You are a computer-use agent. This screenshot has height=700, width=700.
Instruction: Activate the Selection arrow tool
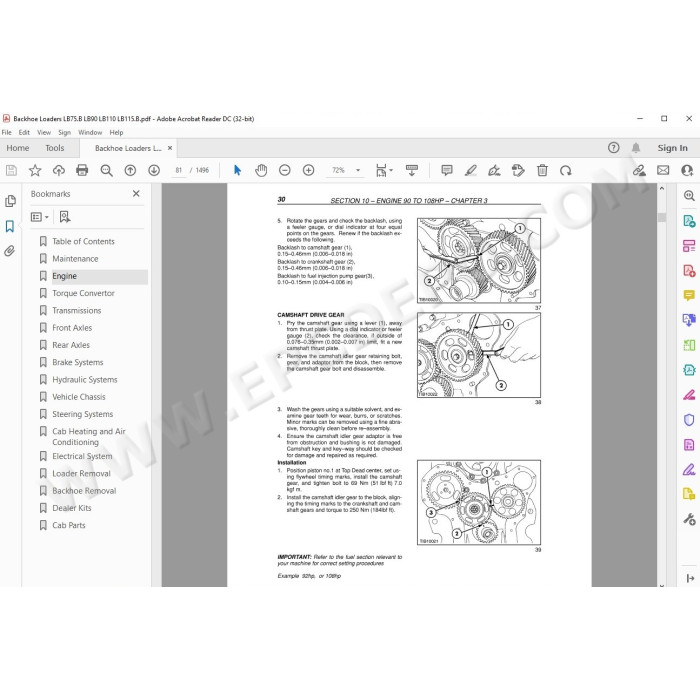[237, 170]
